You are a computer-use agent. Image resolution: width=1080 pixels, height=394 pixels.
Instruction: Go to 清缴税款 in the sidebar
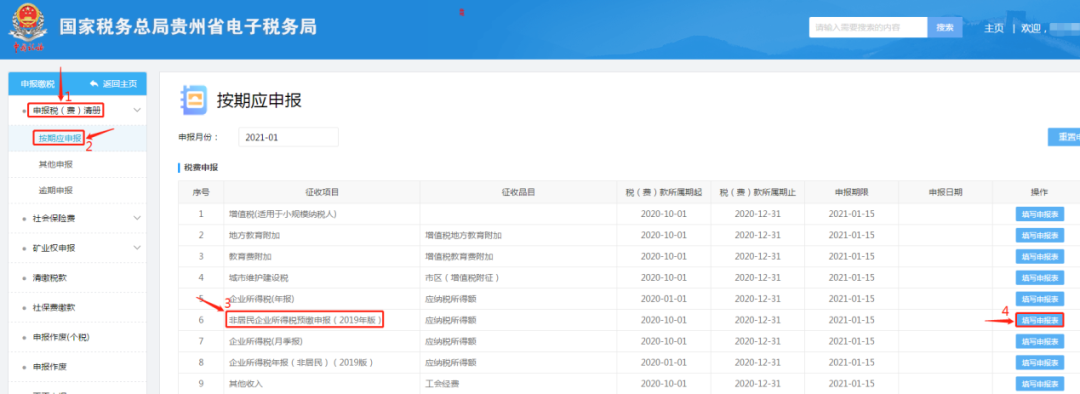click(x=50, y=278)
